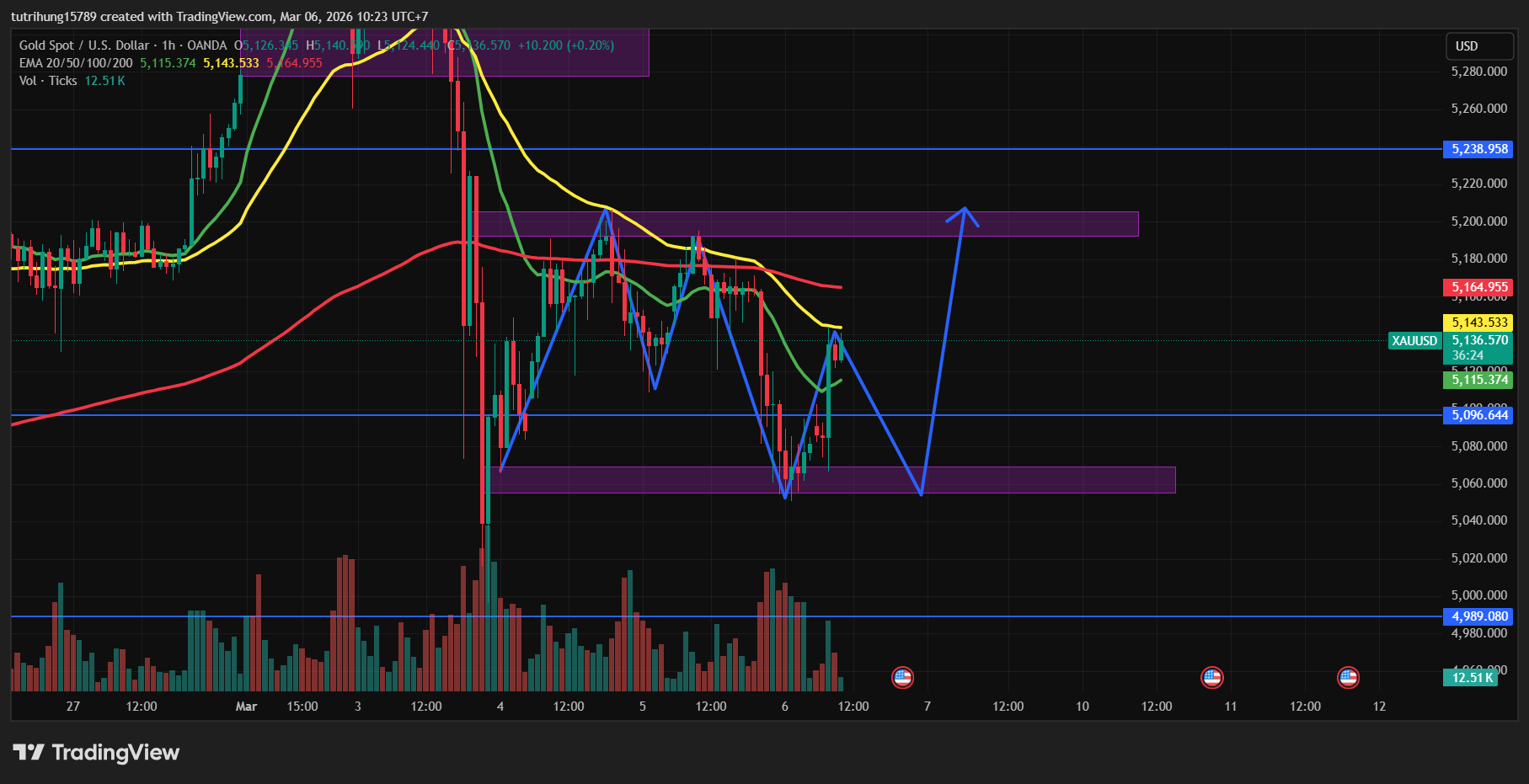Screen dimensions: 1529x784
Task: Click the EMA 20/50/100/200 indicator legend
Action: point(76,63)
